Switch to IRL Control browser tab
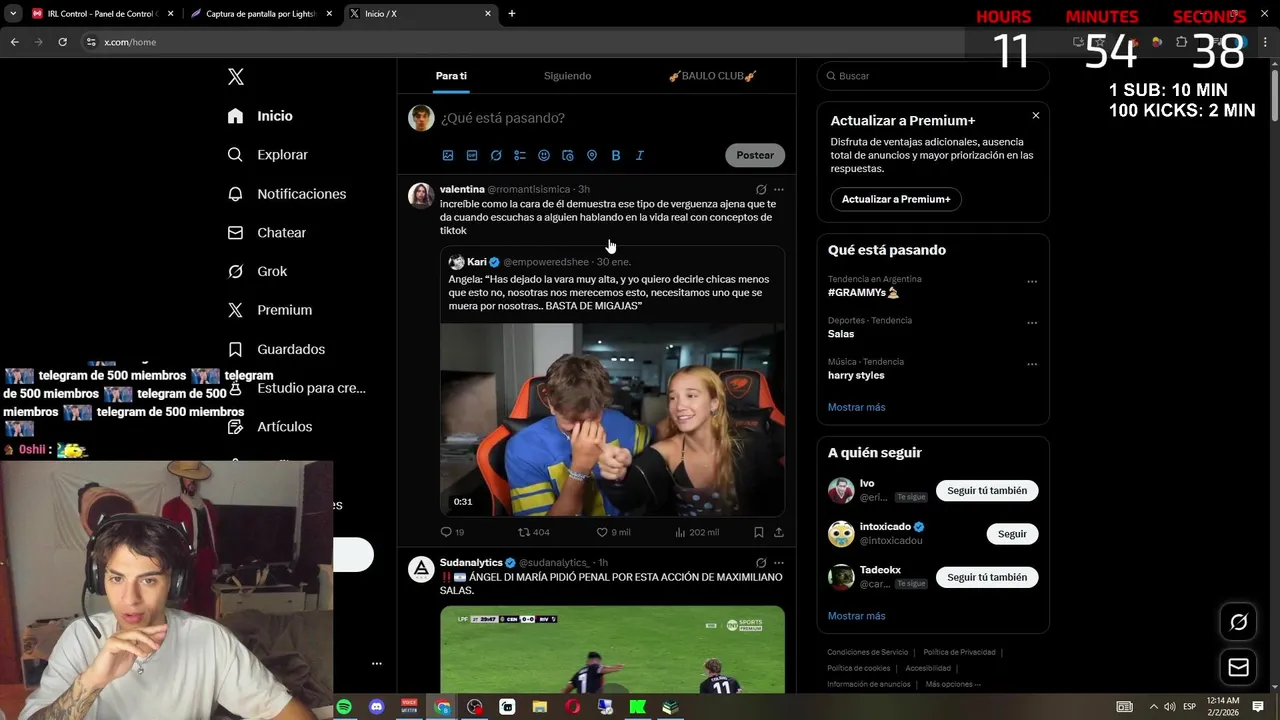This screenshot has width=1280, height=720. click(102, 14)
